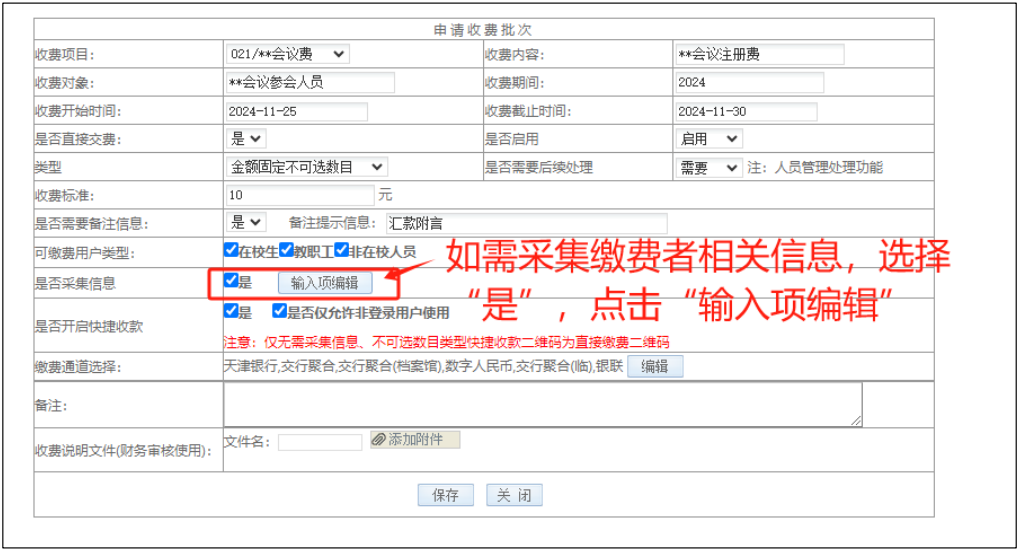Toggle the 是否采集信息 是 checkbox
The width and height of the screenshot is (1020, 550).
coord(231,281)
